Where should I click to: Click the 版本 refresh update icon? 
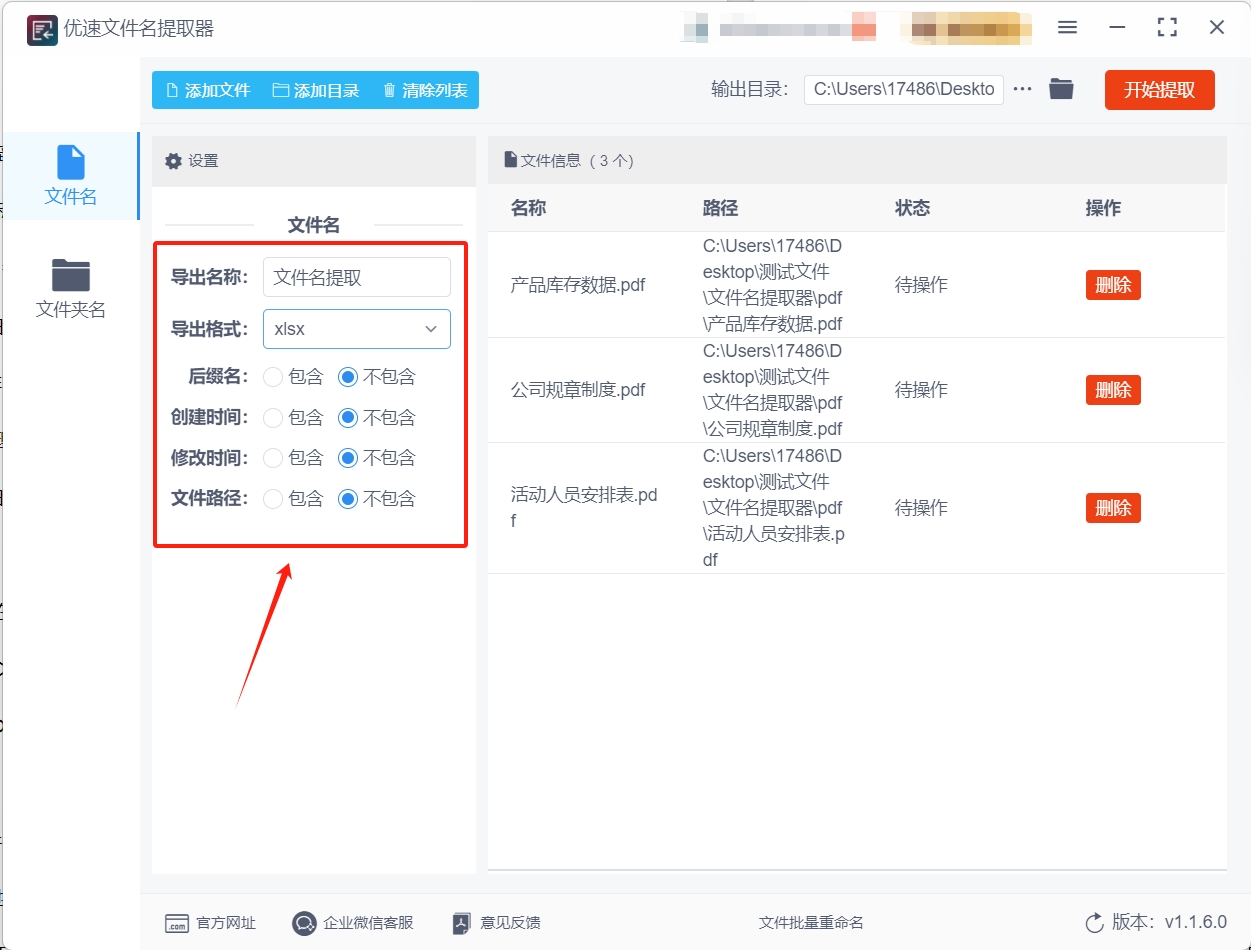pyautogui.click(x=1094, y=923)
